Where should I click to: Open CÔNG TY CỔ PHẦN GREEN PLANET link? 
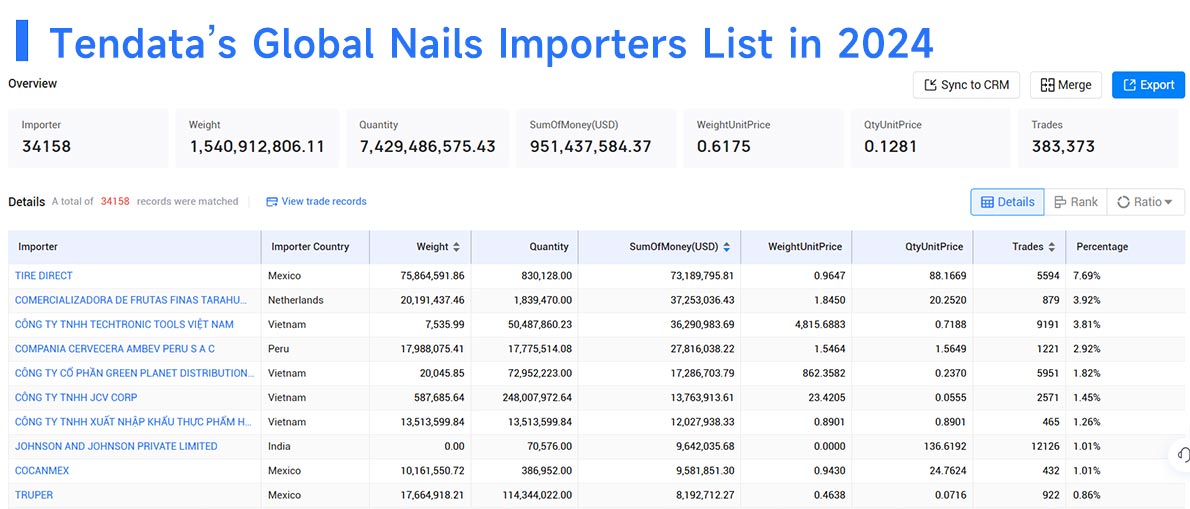(x=135, y=373)
